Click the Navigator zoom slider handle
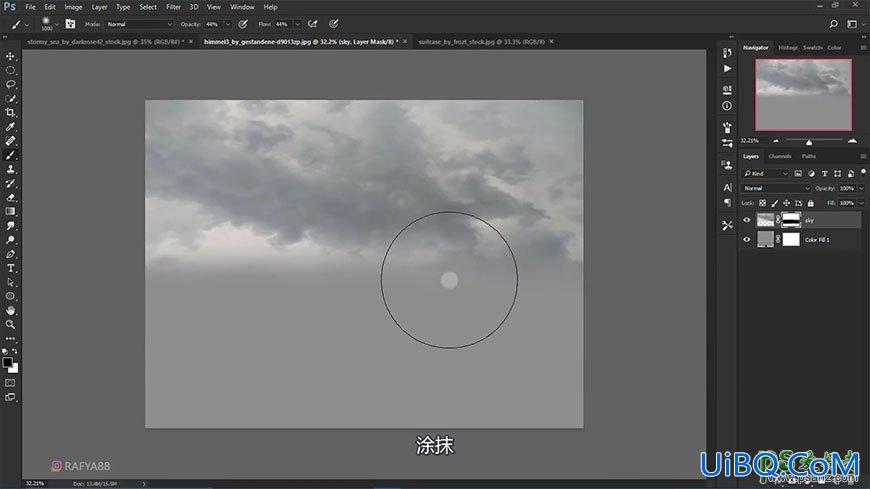Viewport: 870px width, 489px height. (809, 143)
